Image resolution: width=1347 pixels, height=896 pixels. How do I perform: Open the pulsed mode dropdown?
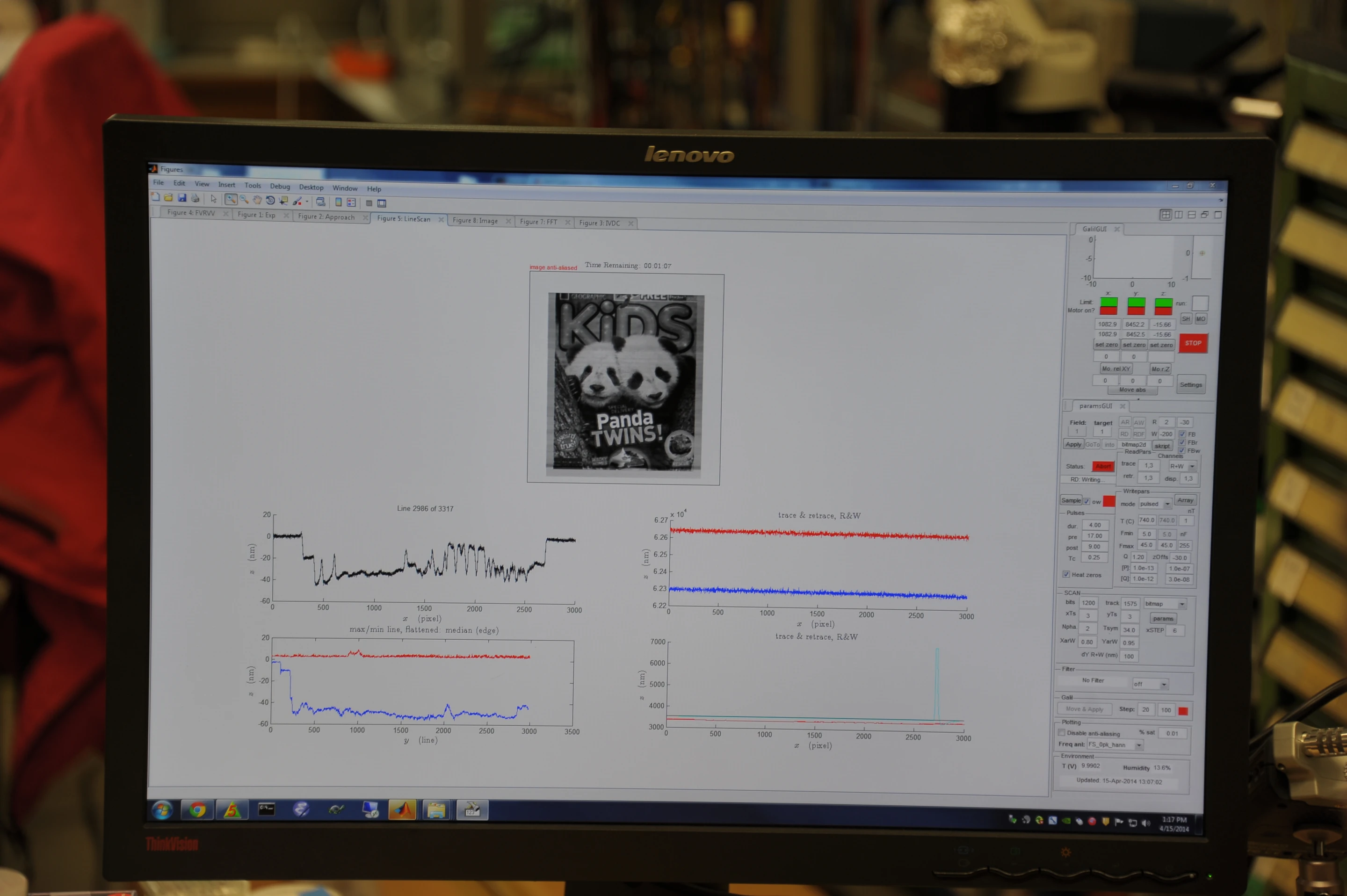pyautogui.click(x=1155, y=504)
